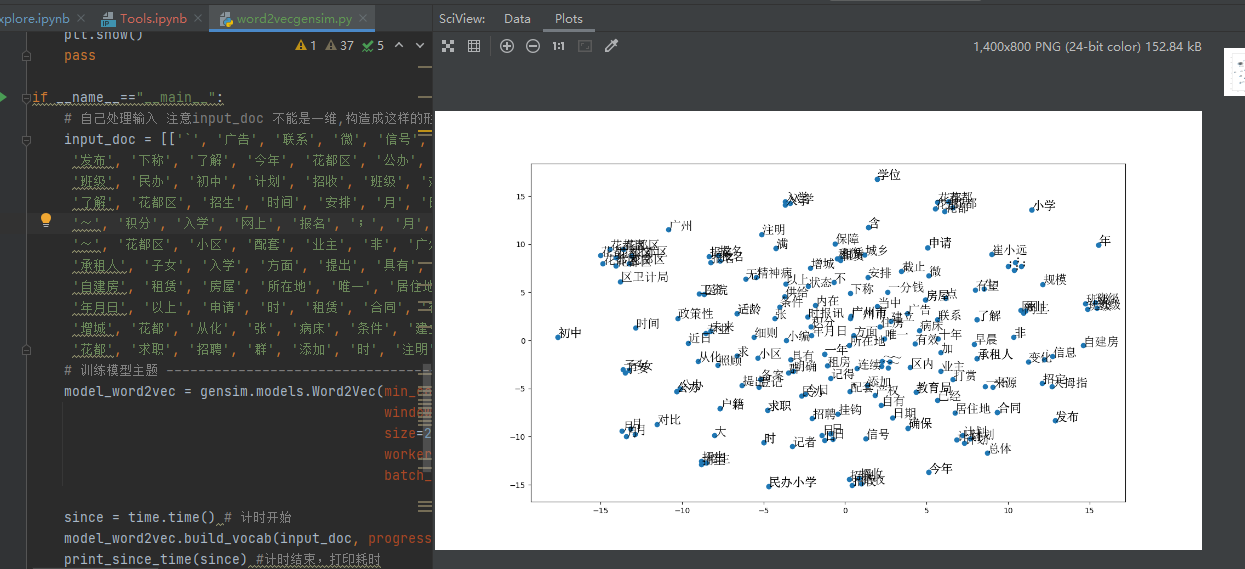Click the since = time.time() line
This screenshot has width=1245, height=569.
coord(177,517)
